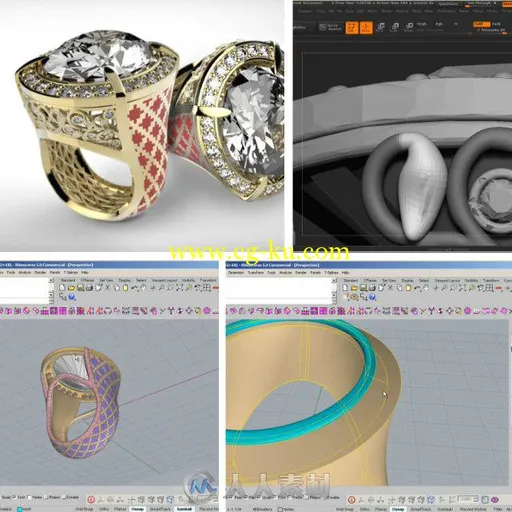Click New file icon in left Rhino window
Screen dimensions: 512x512
coord(62,288)
